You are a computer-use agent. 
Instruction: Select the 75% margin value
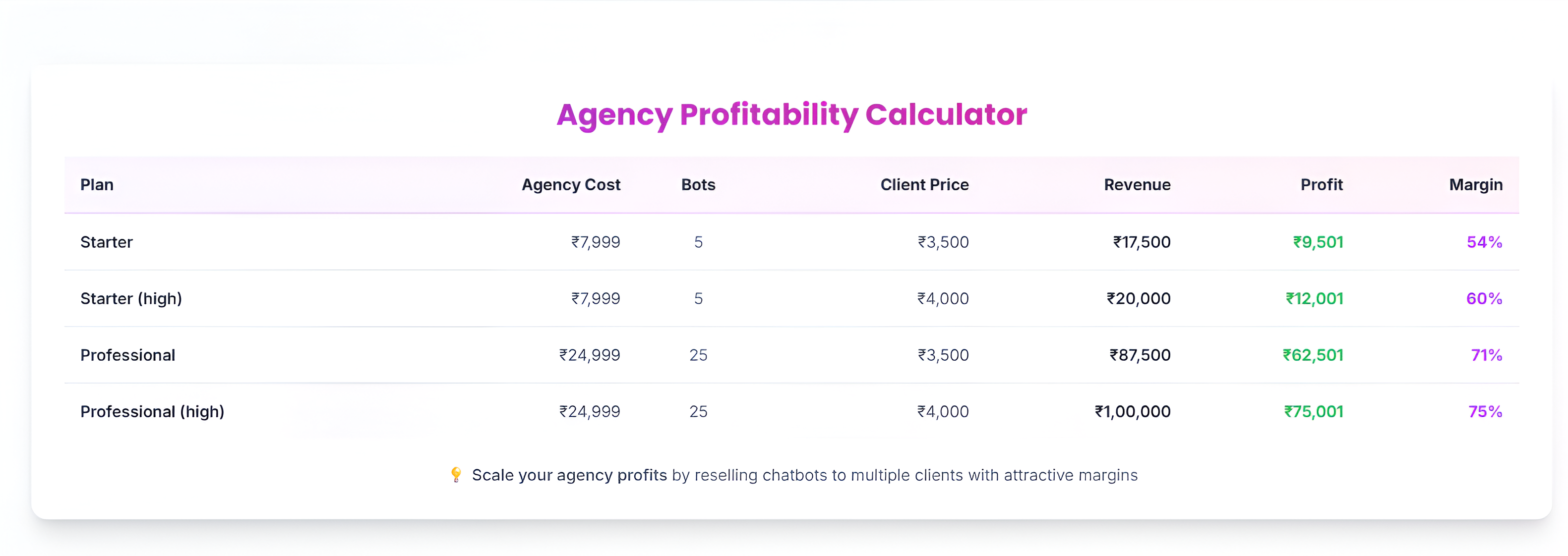click(x=1485, y=412)
